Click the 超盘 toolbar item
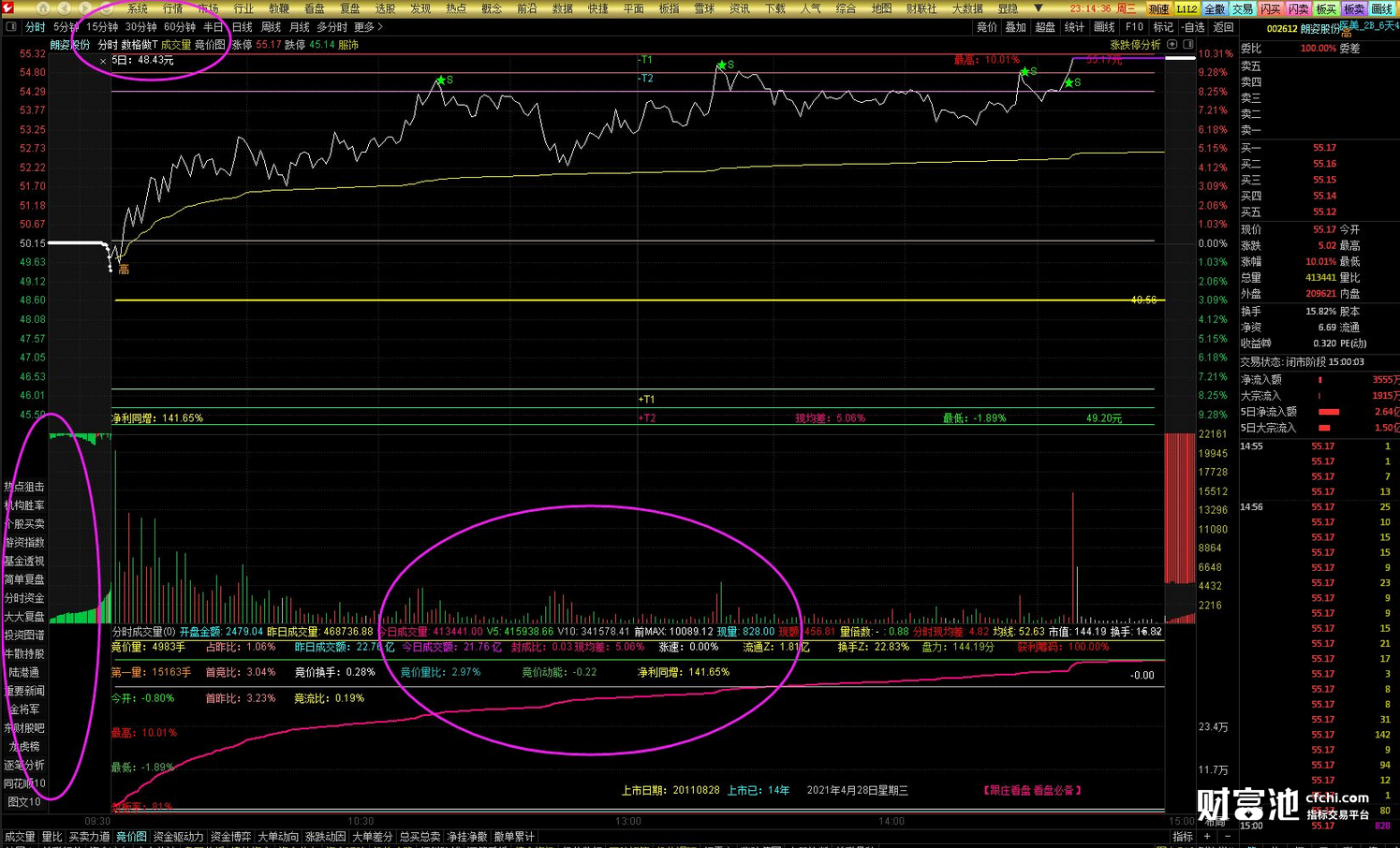The height and width of the screenshot is (848, 1400). click(1045, 27)
